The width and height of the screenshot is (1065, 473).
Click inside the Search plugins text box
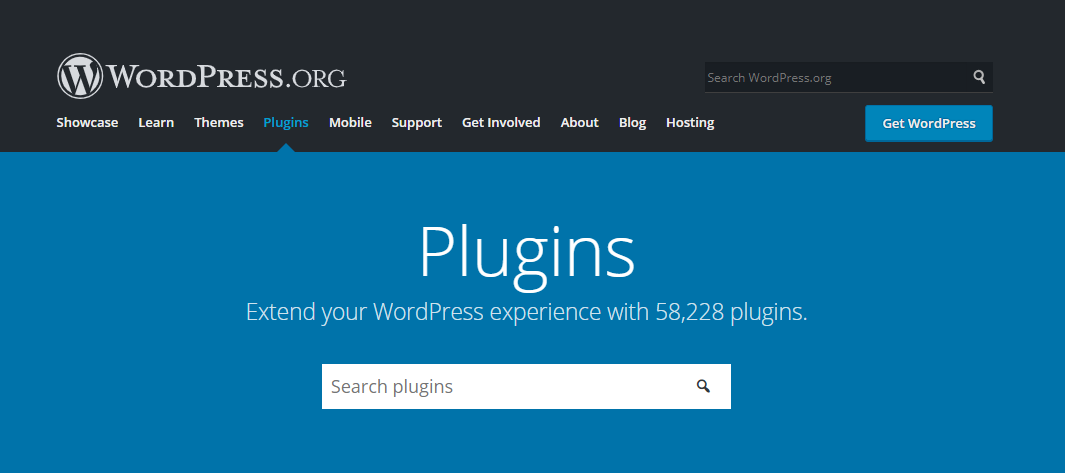point(500,386)
